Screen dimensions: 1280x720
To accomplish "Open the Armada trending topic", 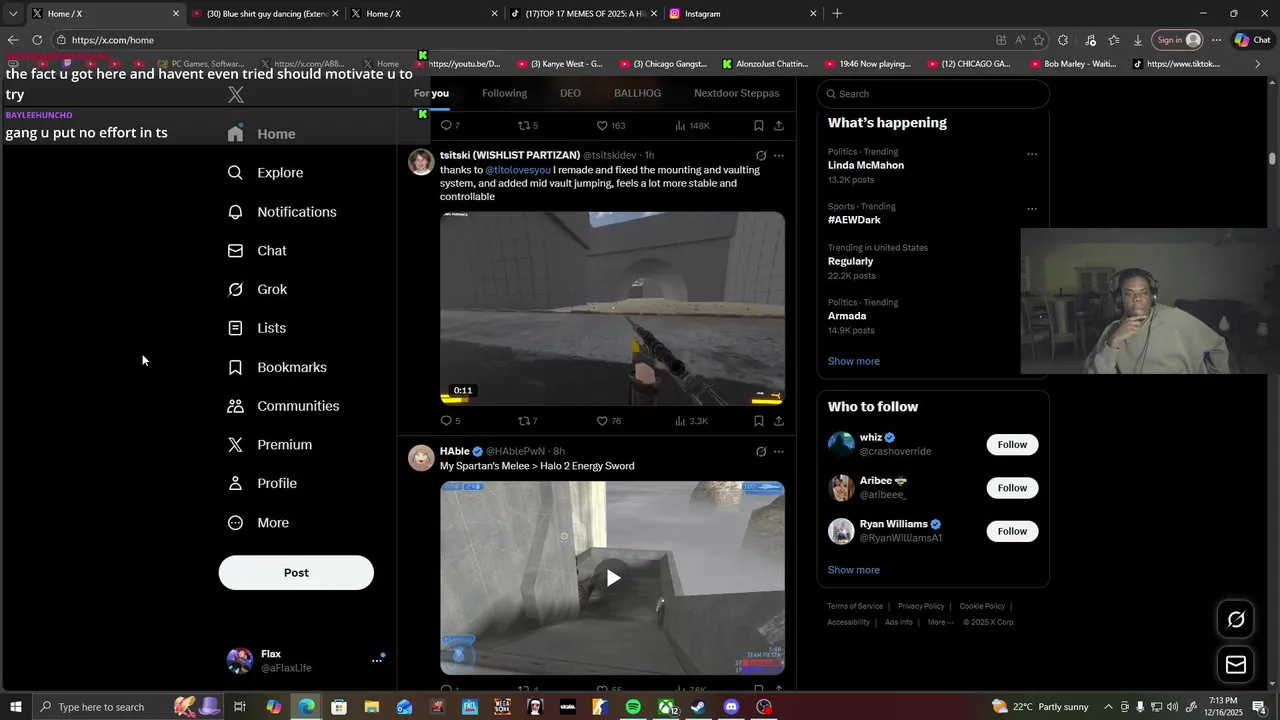I will (847, 316).
